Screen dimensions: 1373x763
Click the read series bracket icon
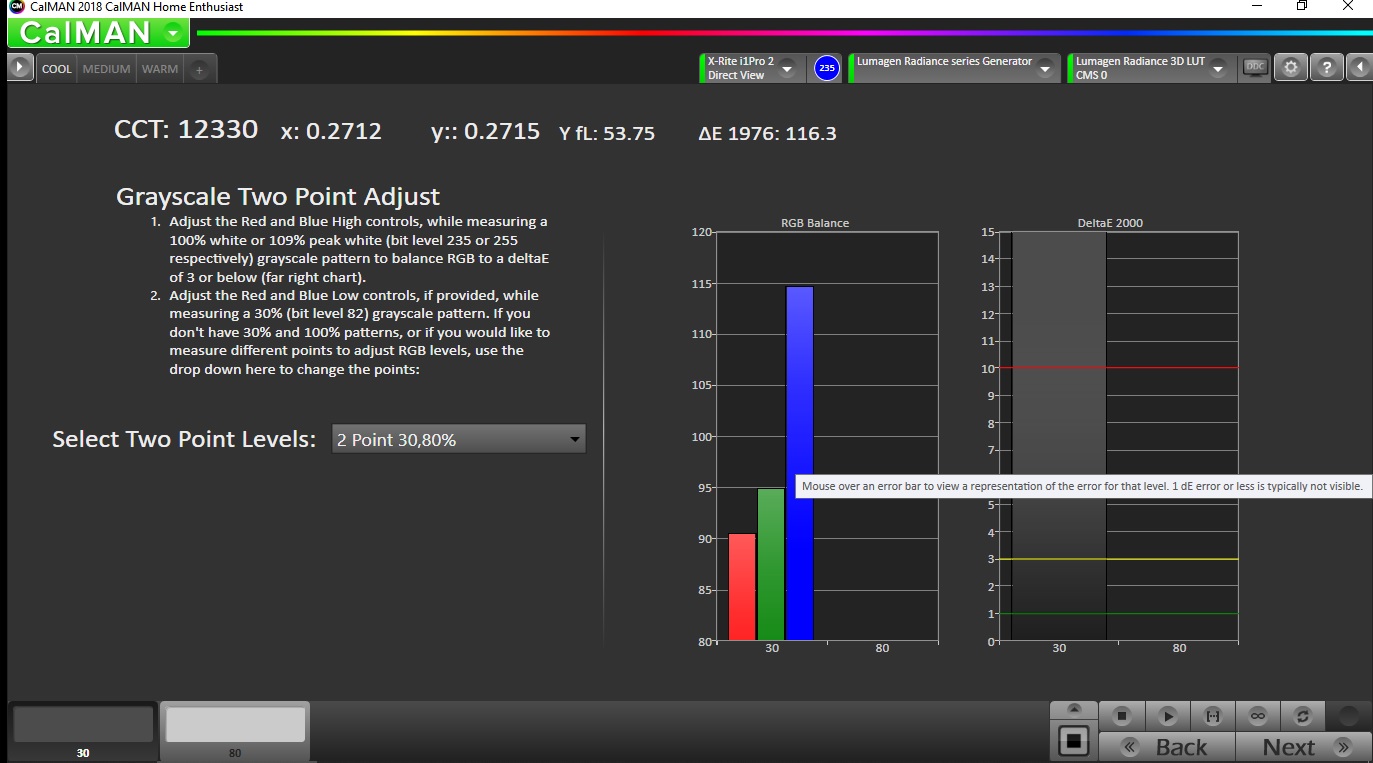(1213, 716)
